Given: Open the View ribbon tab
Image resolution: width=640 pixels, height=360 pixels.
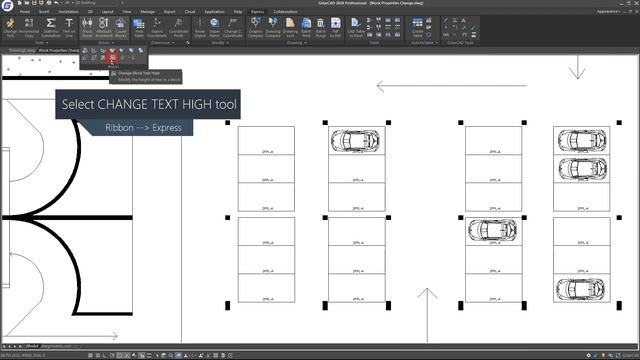Looking at the screenshot, I should [x=127, y=12].
